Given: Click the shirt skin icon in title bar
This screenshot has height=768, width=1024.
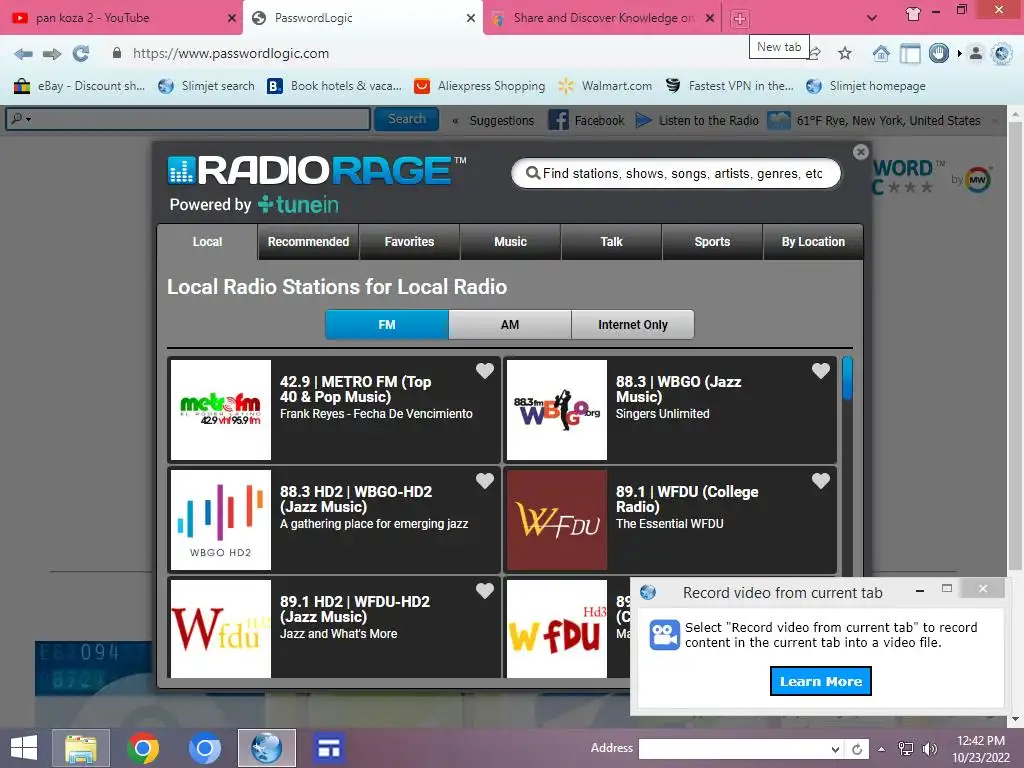Looking at the screenshot, I should pyautogui.click(x=913, y=14).
